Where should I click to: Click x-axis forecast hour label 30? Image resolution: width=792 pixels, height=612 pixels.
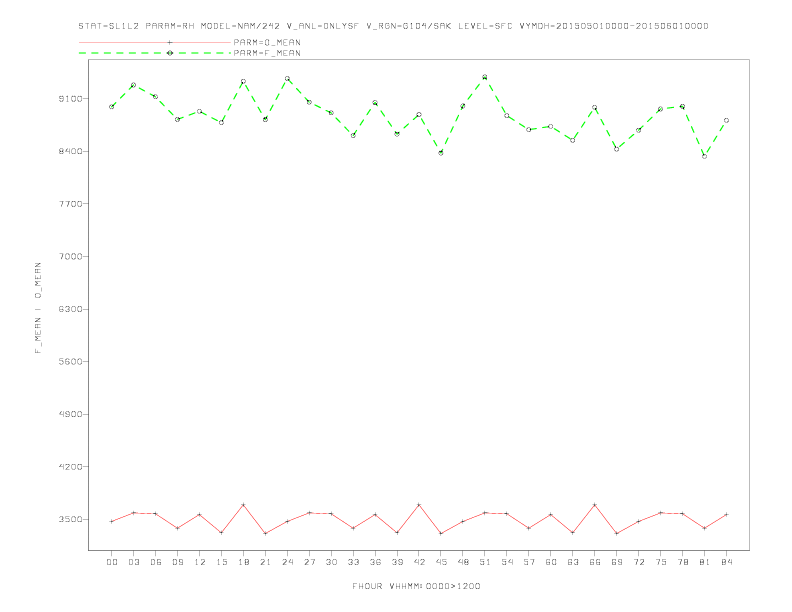click(331, 562)
